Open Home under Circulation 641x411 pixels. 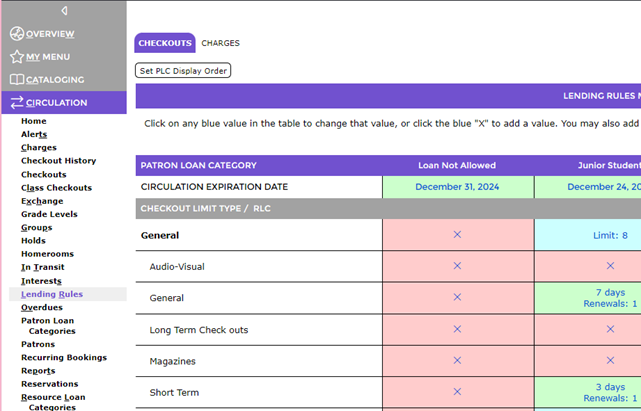34,121
